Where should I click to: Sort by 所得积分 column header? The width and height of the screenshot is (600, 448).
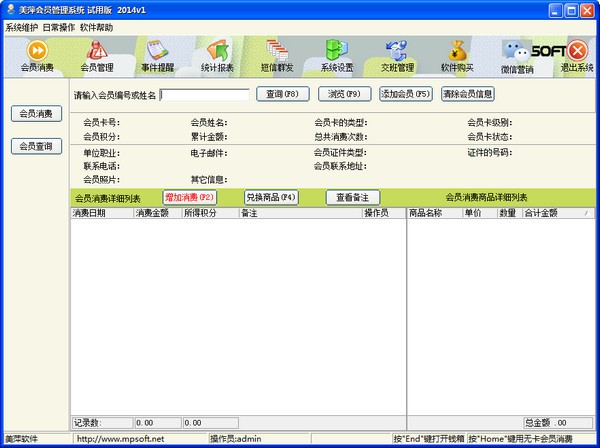[x=210, y=213]
